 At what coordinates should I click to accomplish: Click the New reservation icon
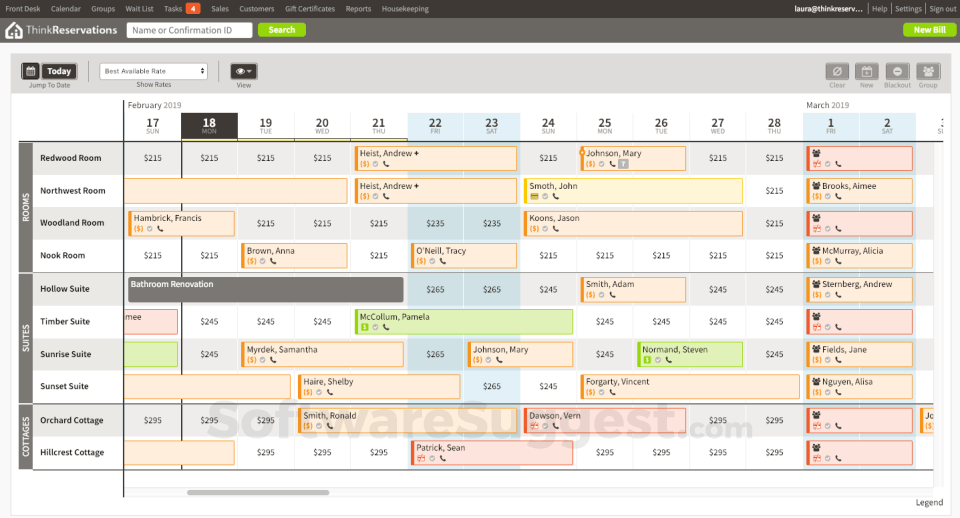click(x=867, y=72)
